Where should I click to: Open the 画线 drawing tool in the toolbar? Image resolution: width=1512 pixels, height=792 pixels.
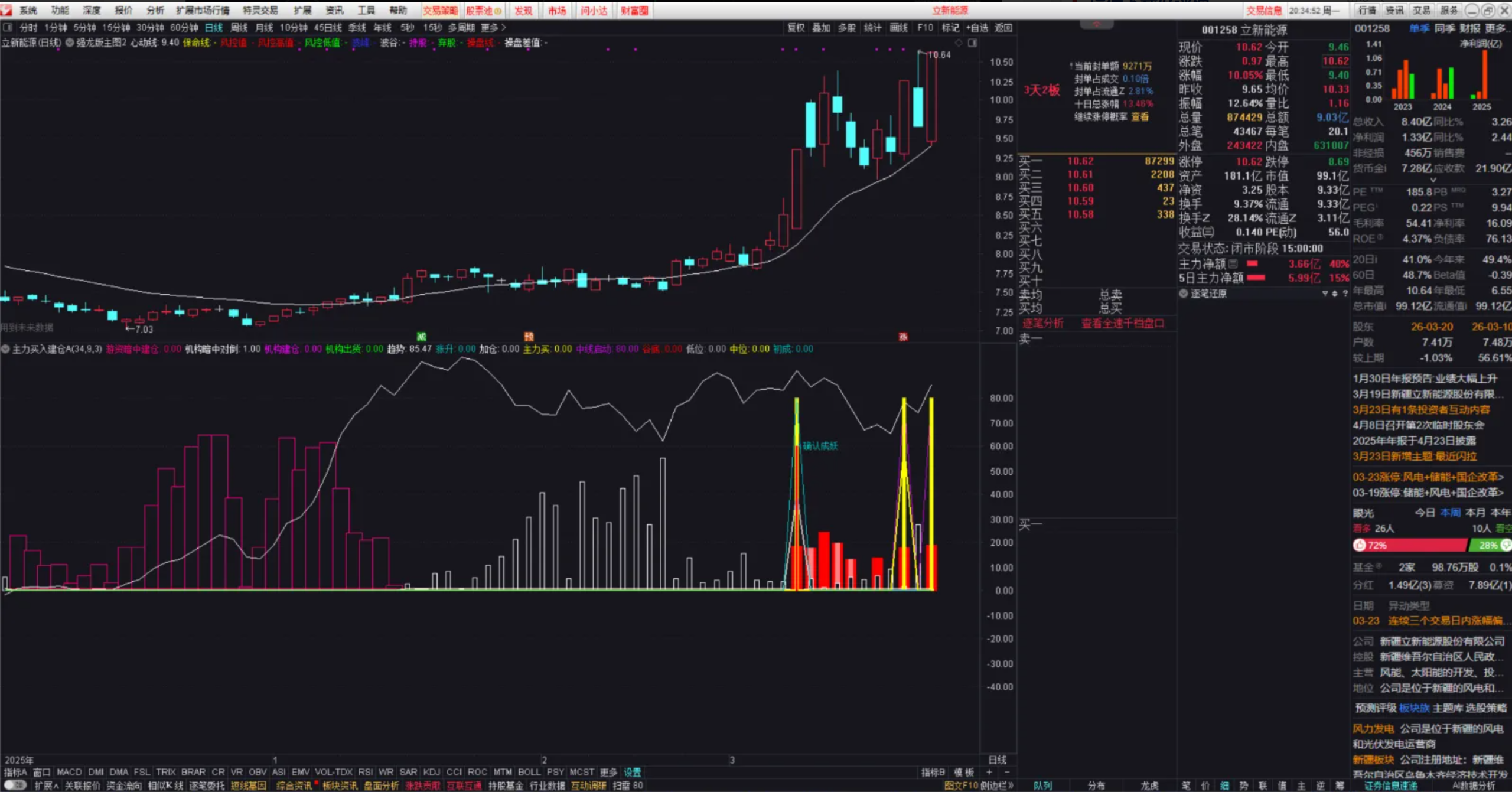898,28
